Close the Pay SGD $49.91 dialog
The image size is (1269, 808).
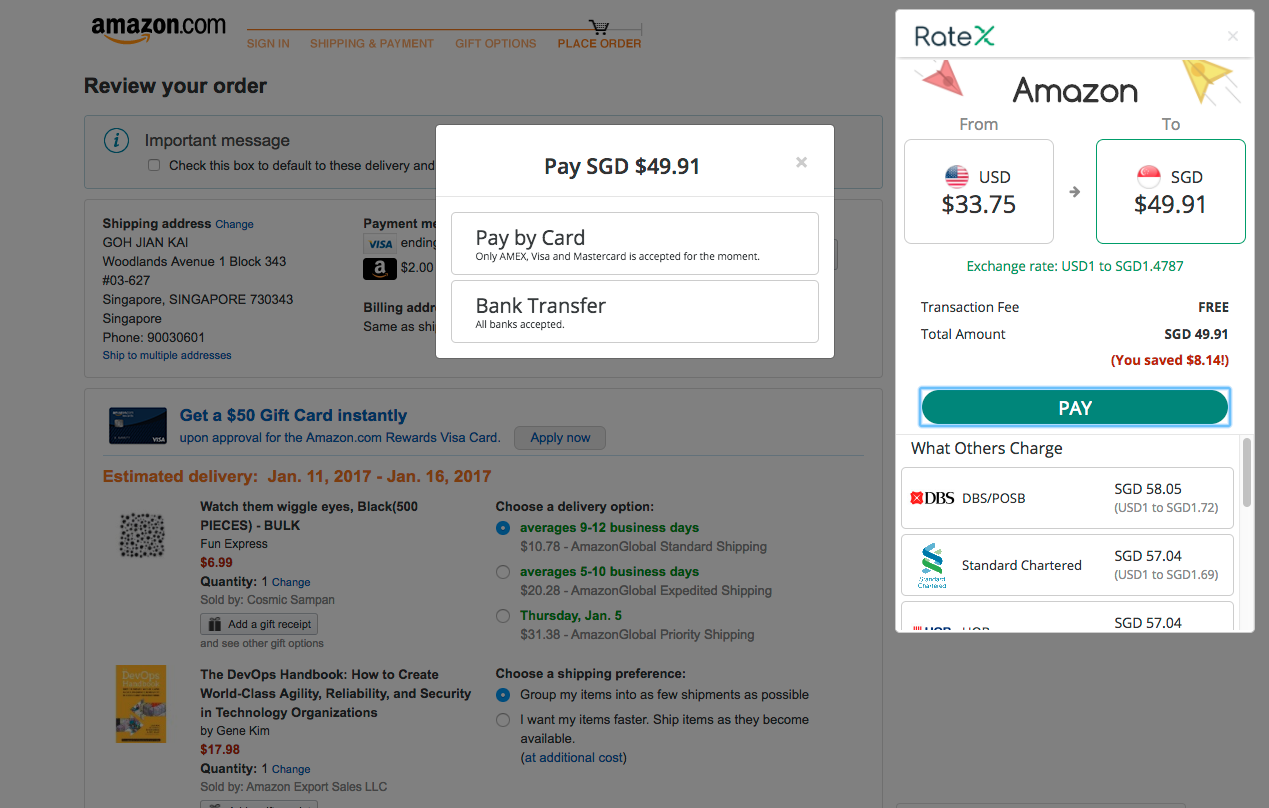point(801,162)
